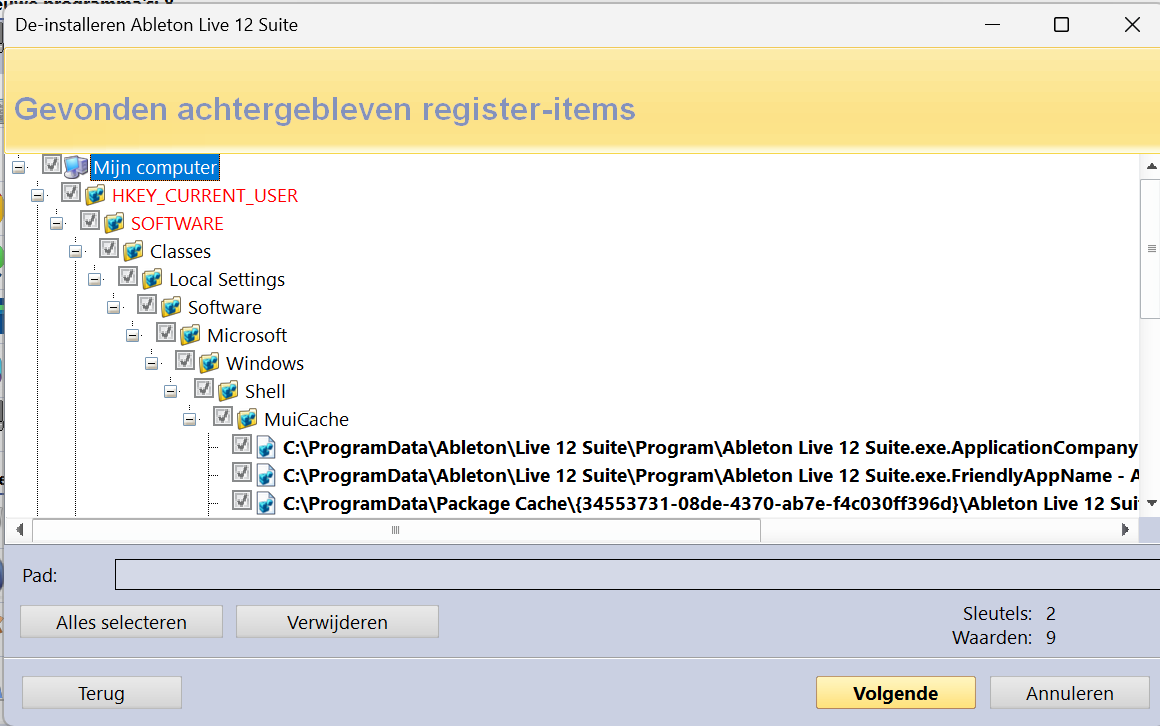Click the Verwijderen button
This screenshot has width=1160, height=726.
(x=337, y=622)
